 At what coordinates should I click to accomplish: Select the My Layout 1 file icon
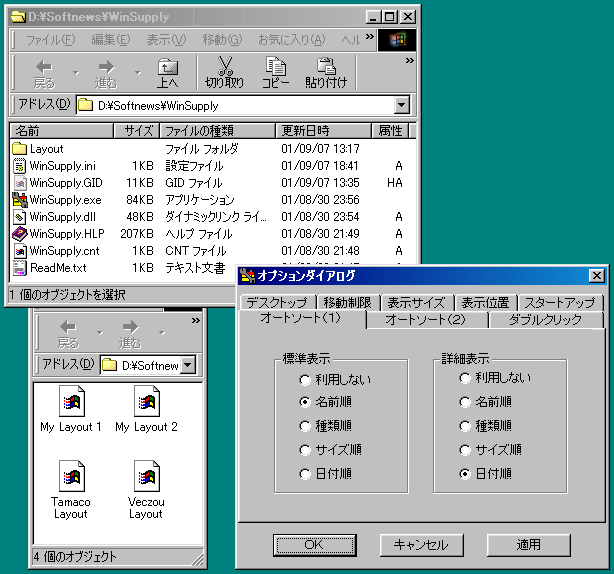(72, 401)
